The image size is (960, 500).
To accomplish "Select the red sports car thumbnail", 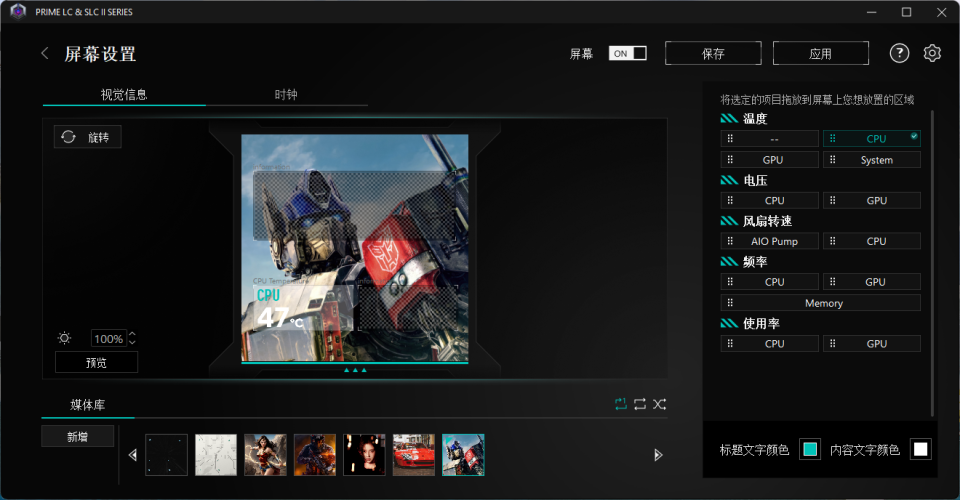I will (x=414, y=455).
